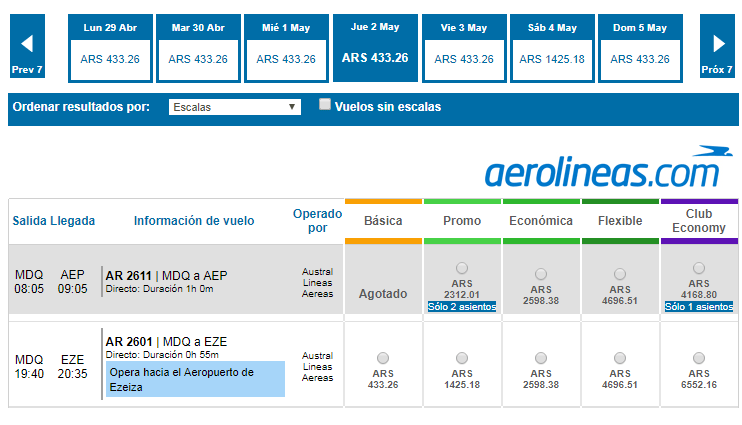Click the Salida column header
Screen dimensions: 742x425
pos(29,221)
